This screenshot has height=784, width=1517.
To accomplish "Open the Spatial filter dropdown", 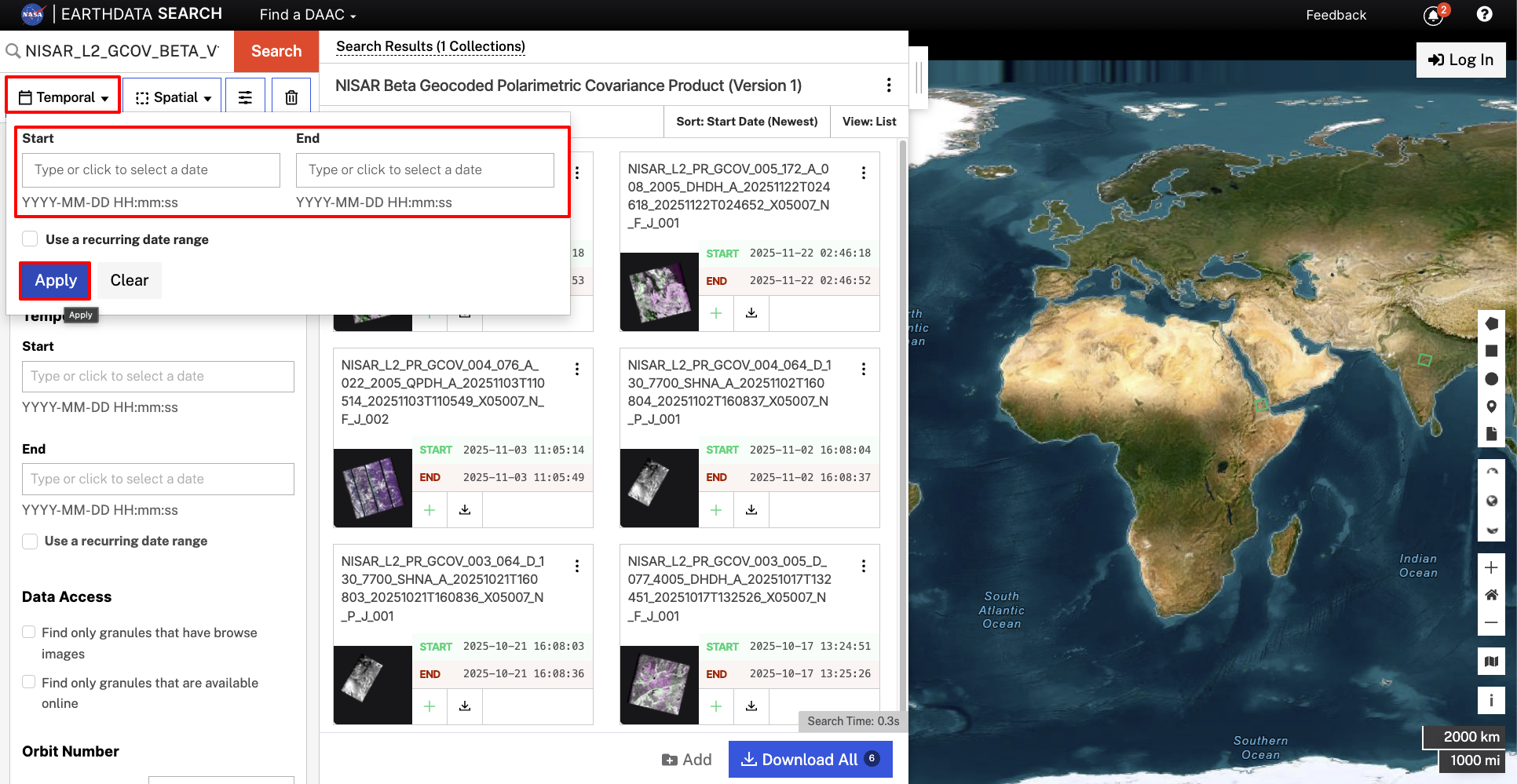I will coord(172,96).
